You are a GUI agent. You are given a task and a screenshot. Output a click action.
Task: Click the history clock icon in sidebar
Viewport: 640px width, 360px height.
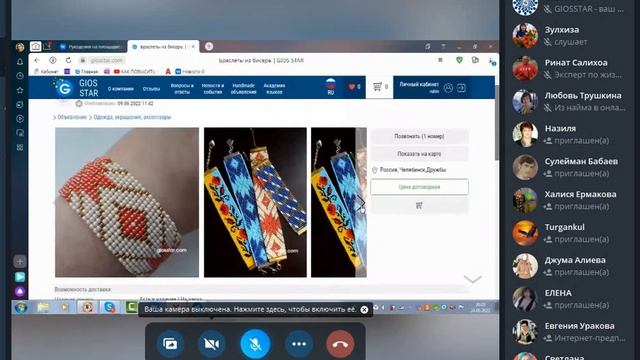pos(20,76)
